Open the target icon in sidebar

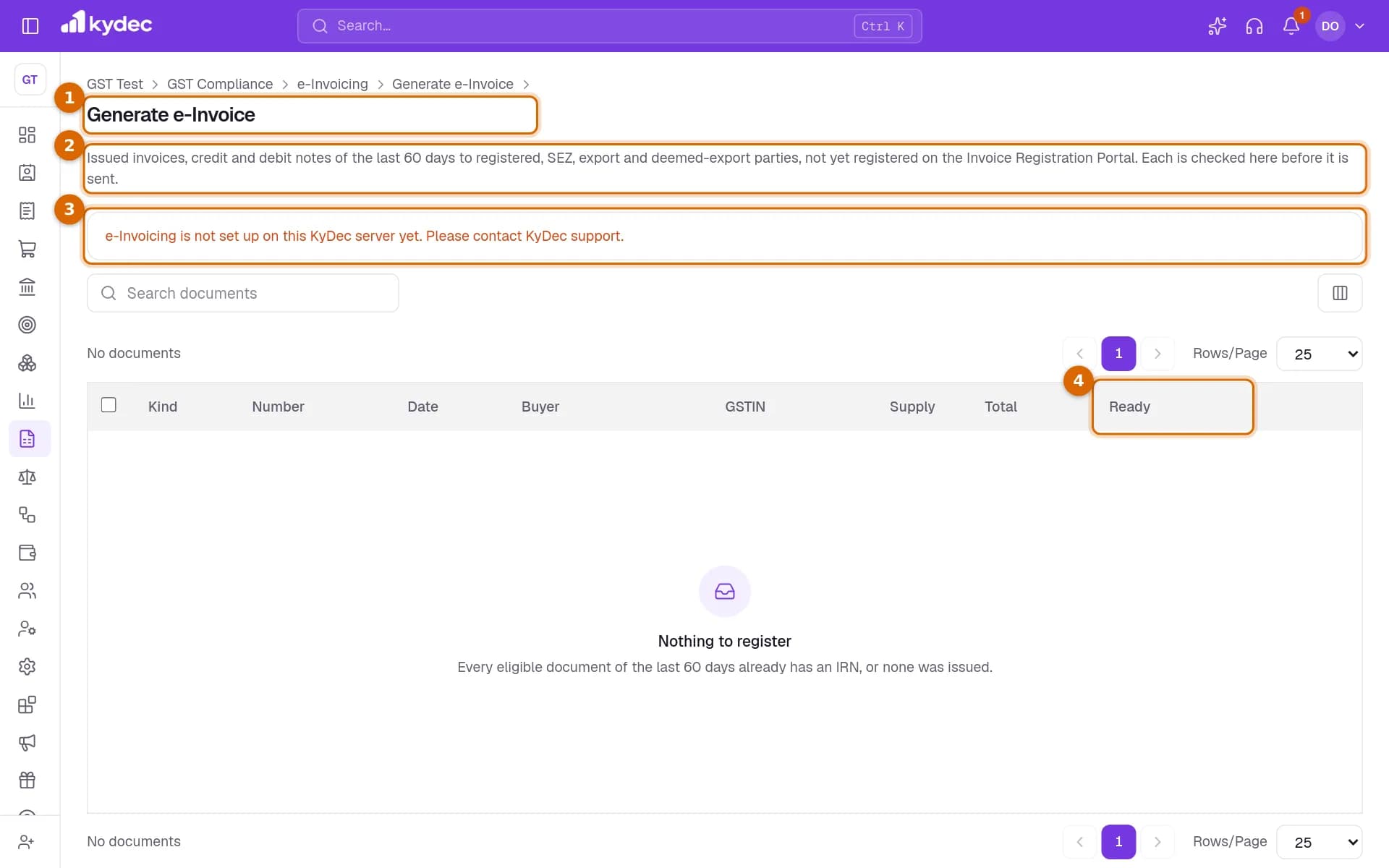(x=27, y=325)
